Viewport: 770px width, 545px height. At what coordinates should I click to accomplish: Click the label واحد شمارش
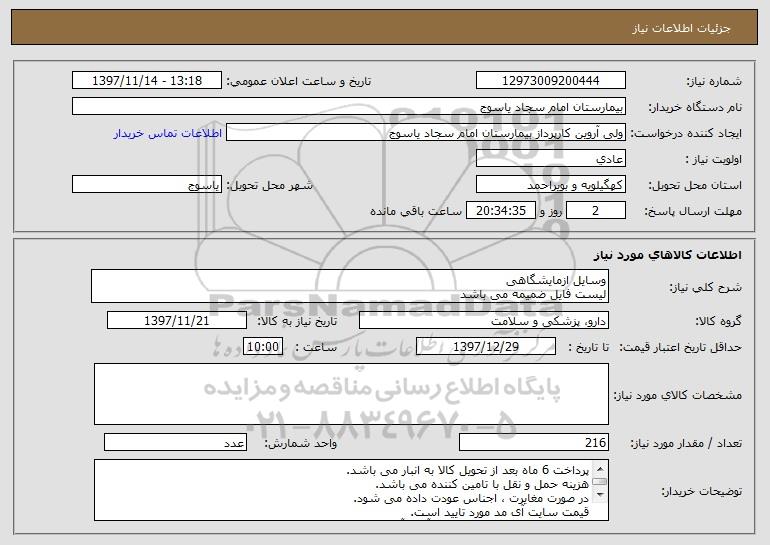click(301, 443)
